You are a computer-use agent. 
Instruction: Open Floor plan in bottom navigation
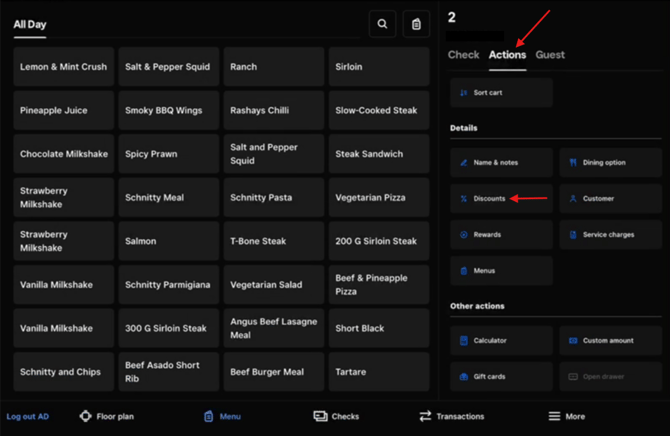106,416
